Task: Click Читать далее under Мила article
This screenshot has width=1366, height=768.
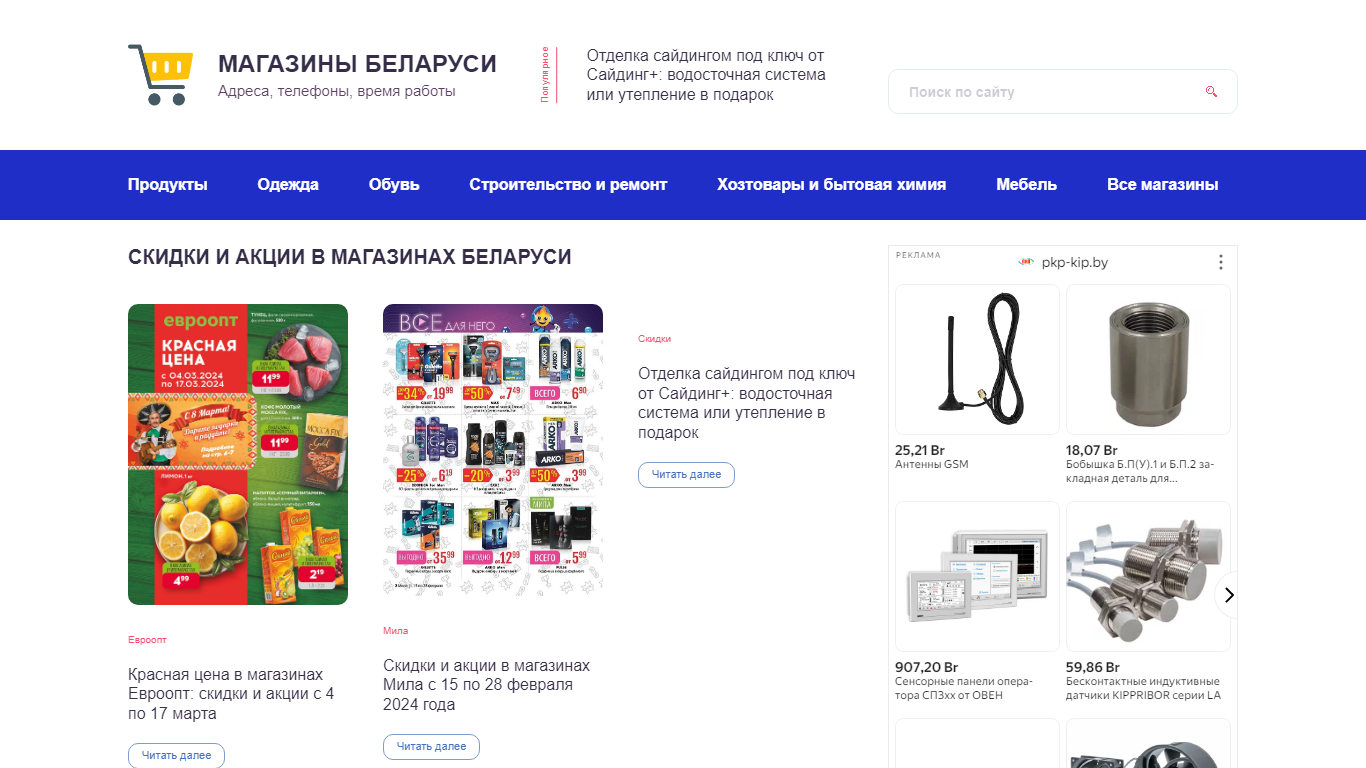Action: (431, 746)
